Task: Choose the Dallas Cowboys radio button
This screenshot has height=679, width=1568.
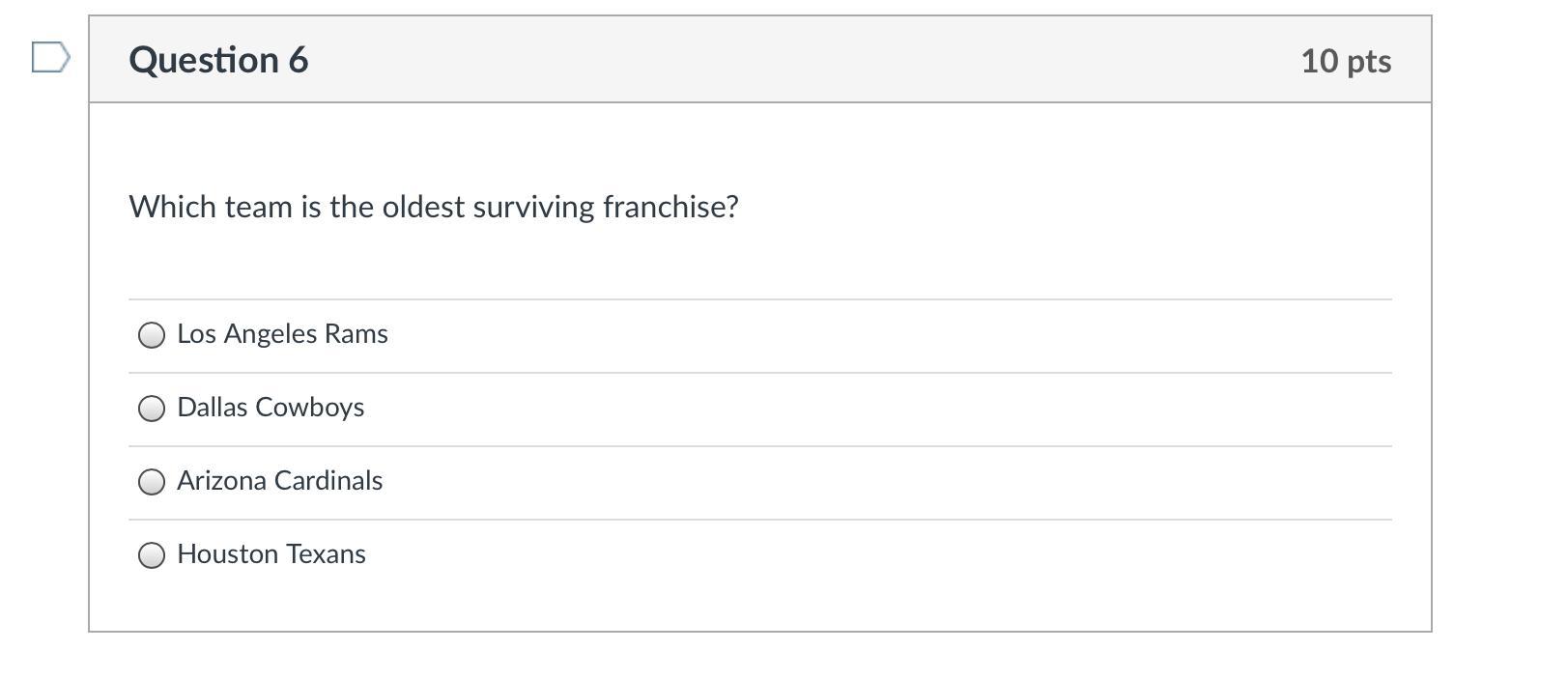Action: coord(152,409)
